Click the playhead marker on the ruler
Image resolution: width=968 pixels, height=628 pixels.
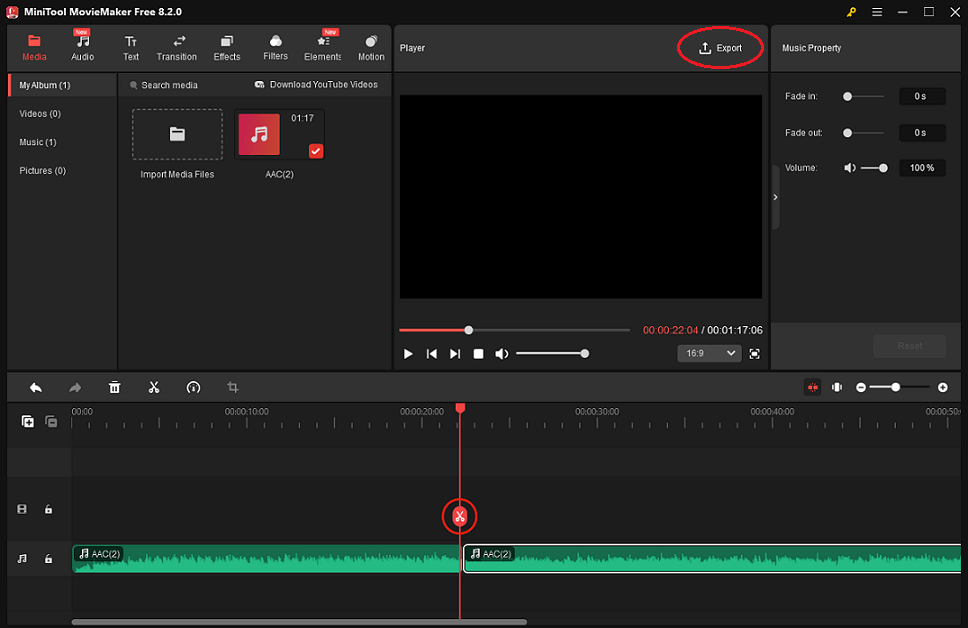coord(460,408)
